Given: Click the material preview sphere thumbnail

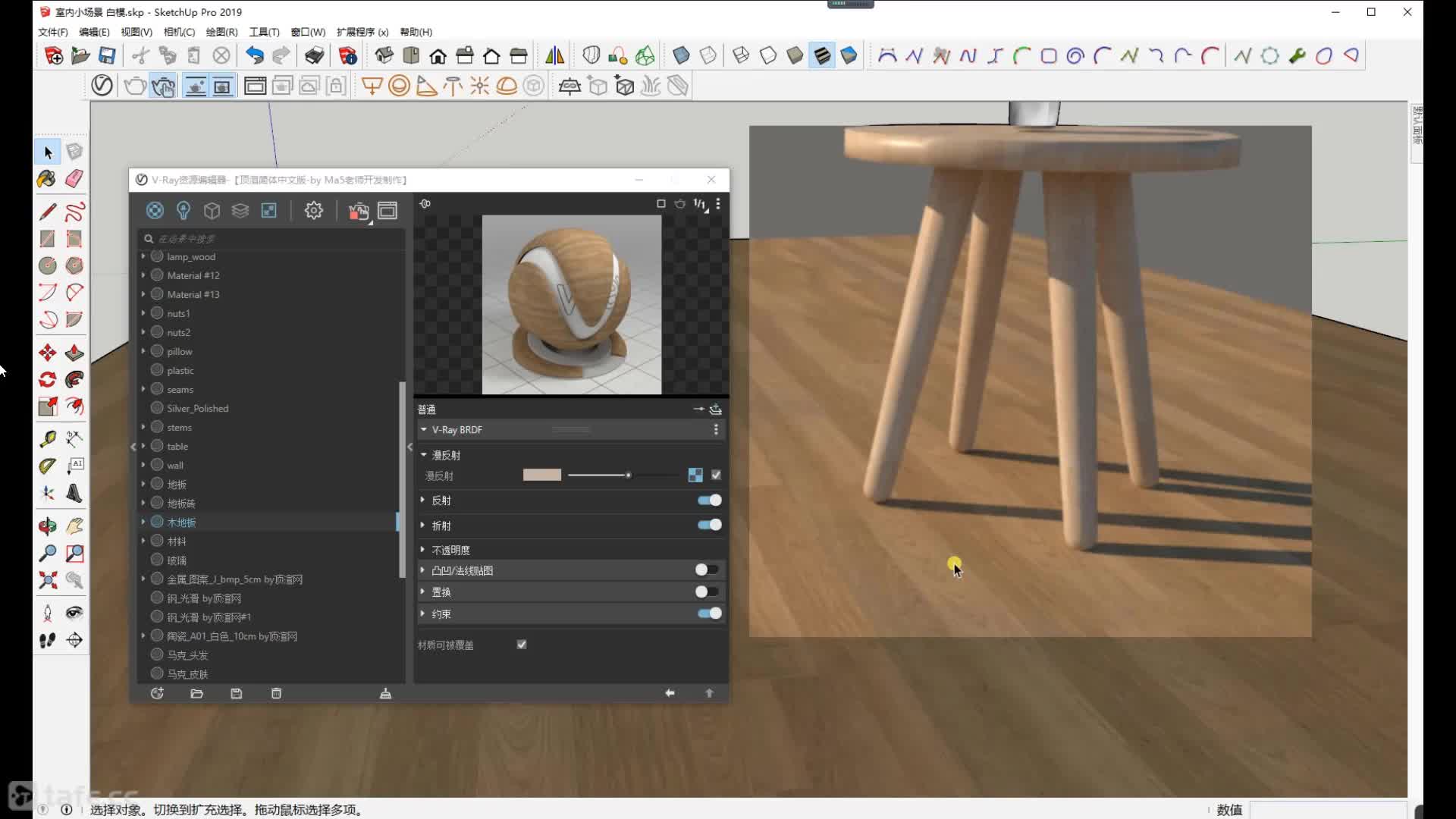Looking at the screenshot, I should [x=572, y=305].
